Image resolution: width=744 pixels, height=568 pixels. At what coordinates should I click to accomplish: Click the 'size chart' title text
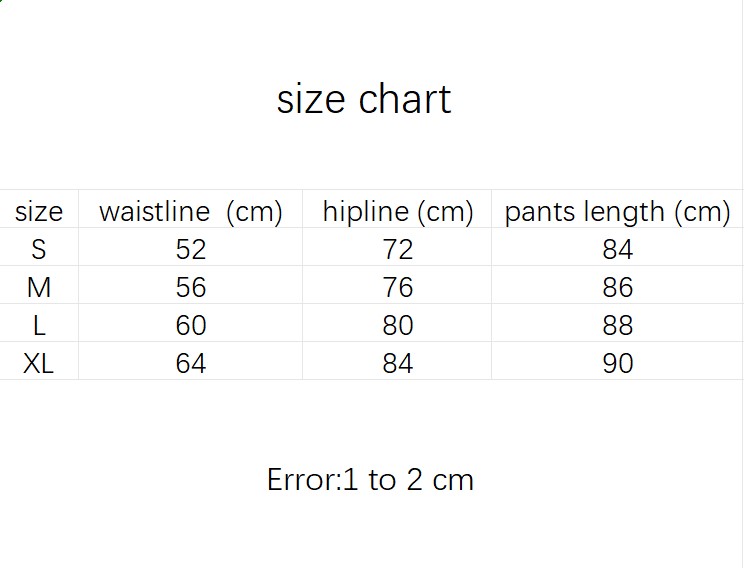point(364,99)
